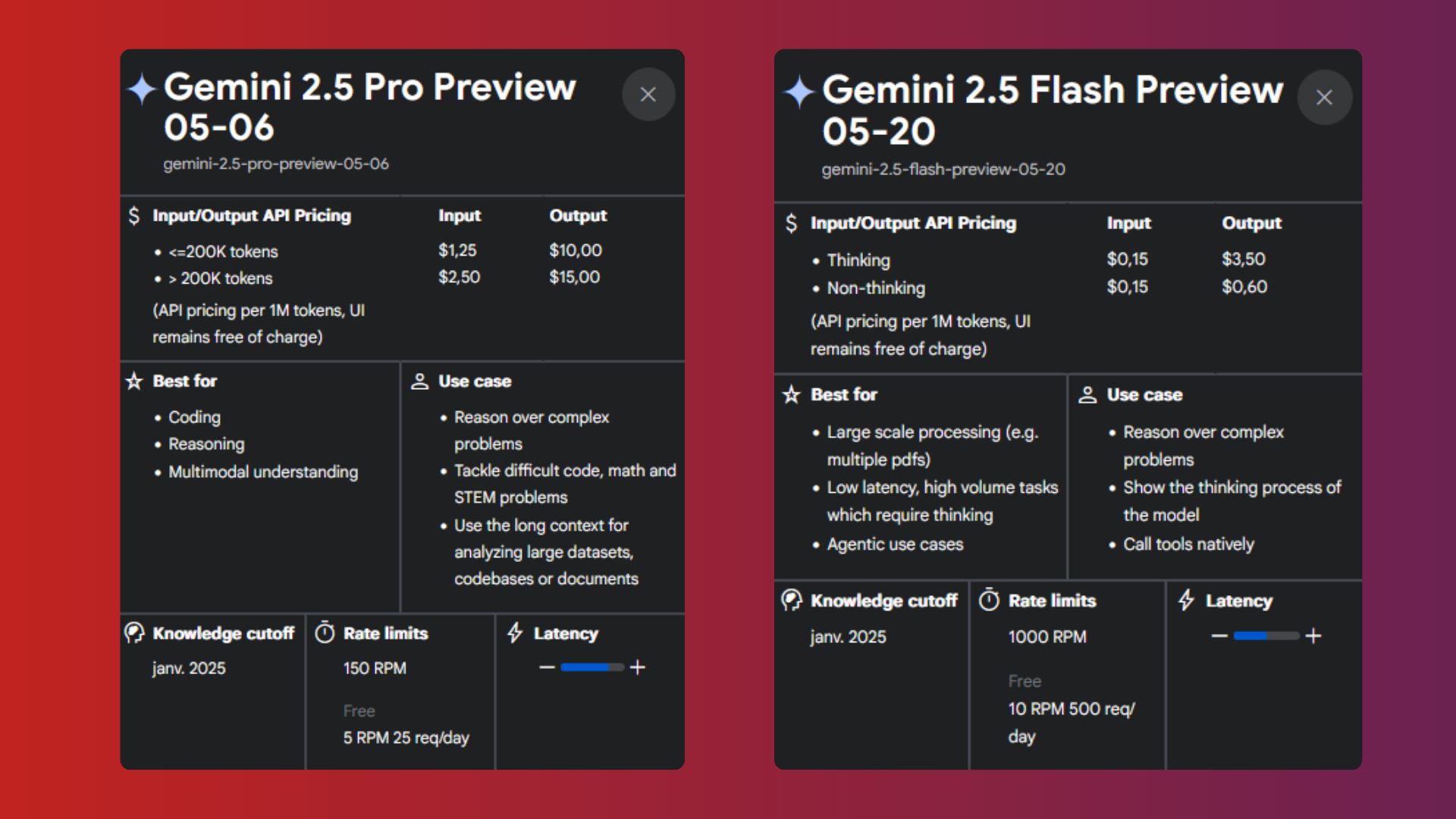The image size is (1456, 819).
Task: Click the Flash card latency slider bar
Action: pos(1266,635)
